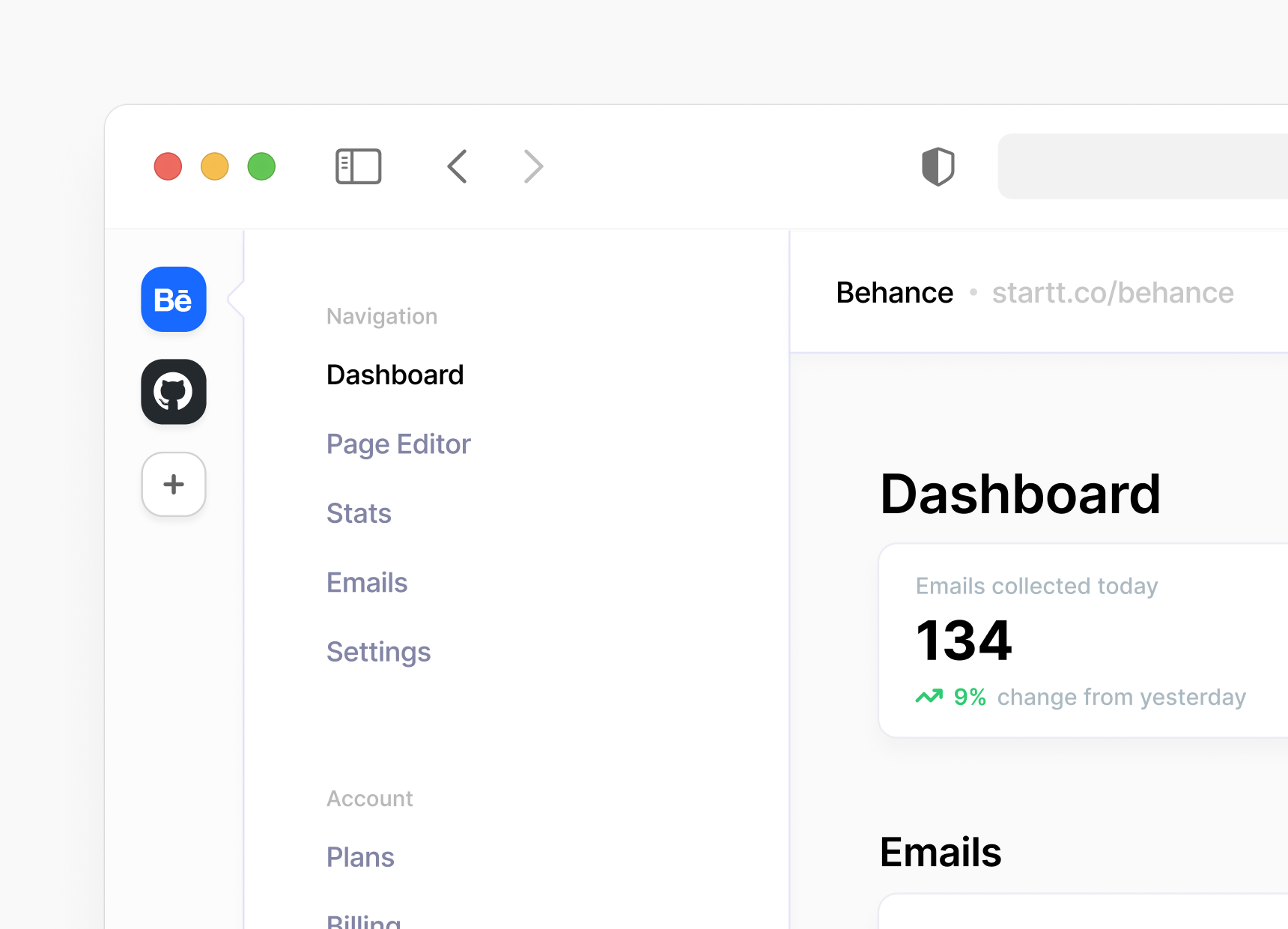Click the "Emails collected today" label
1288x929 pixels.
click(1037, 586)
